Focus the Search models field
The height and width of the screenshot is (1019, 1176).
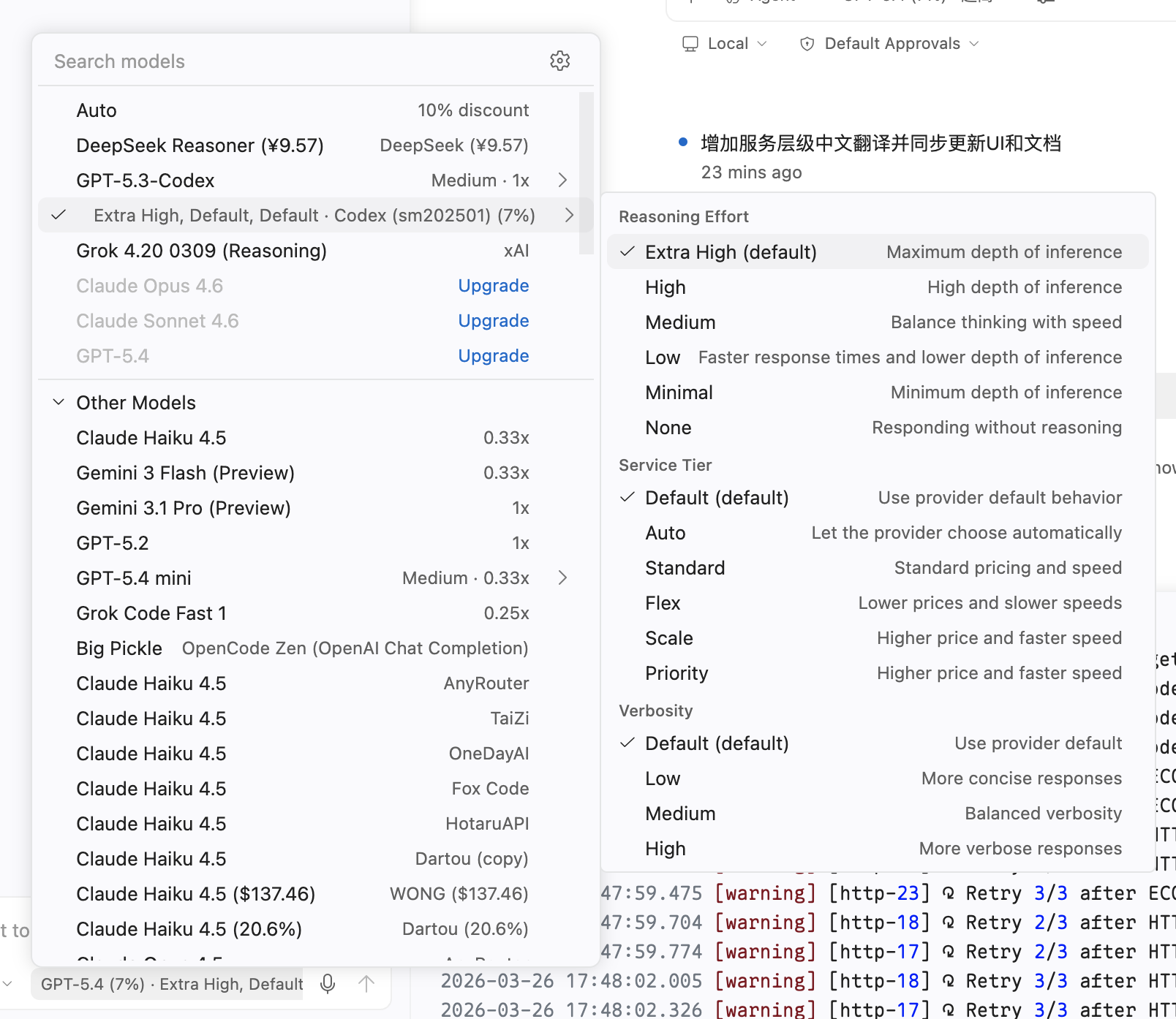tap(293, 61)
